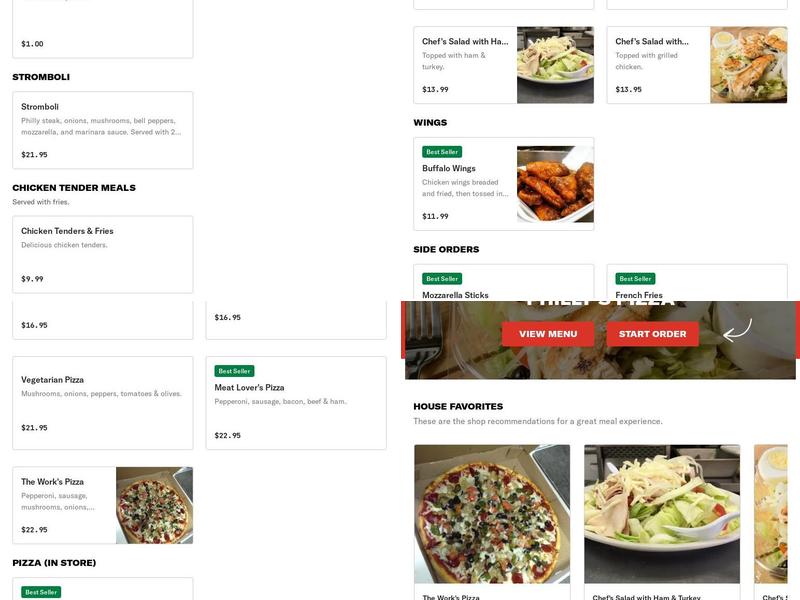Click the Best Seller badge on Mozzarella Sticks
Viewport: 800px width, 600px height.
(441, 279)
